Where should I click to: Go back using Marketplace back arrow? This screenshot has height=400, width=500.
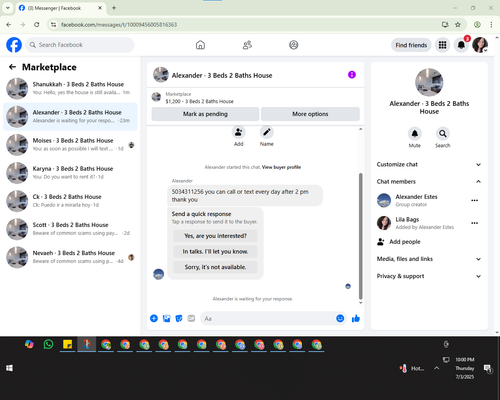coord(12,67)
